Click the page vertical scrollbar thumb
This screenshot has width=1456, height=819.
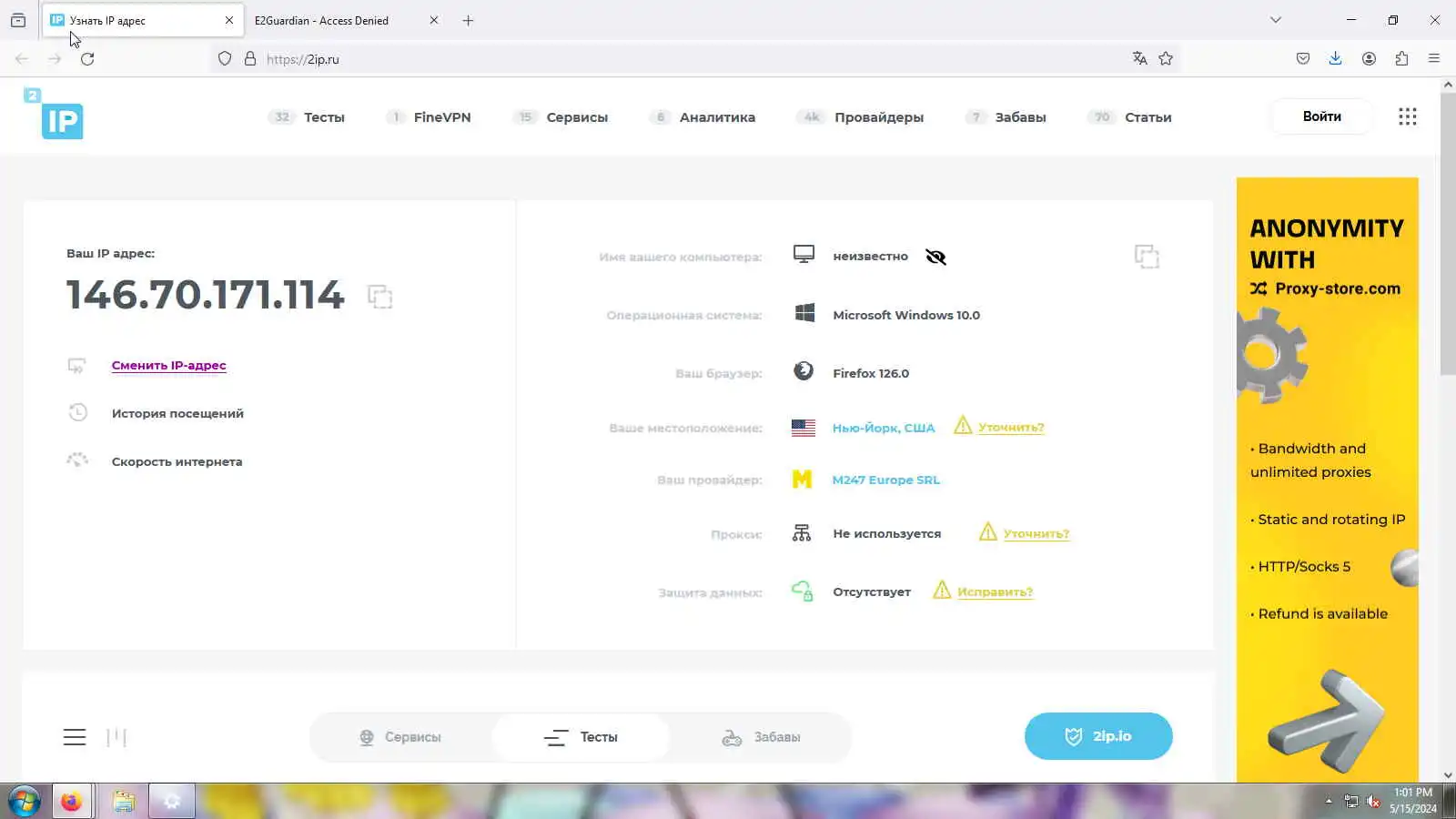[1448, 232]
